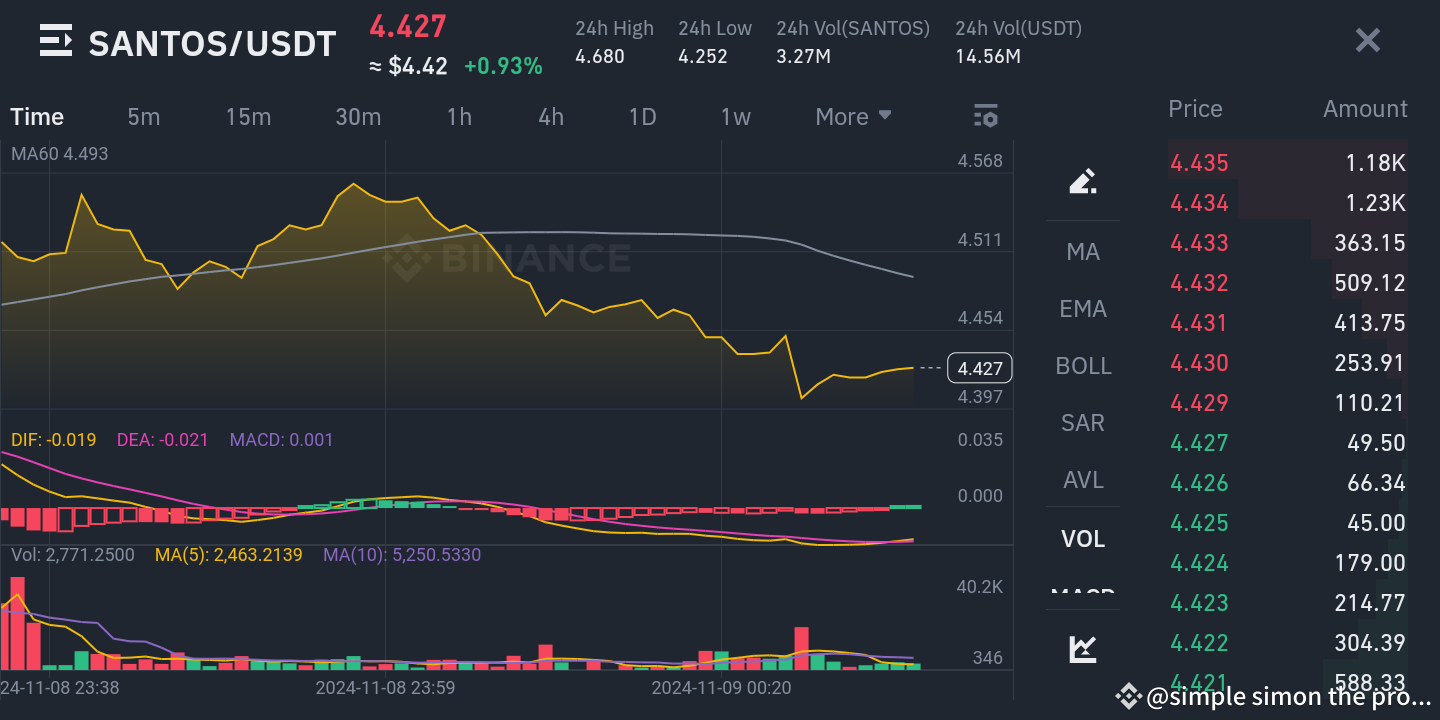Click the 2024-11-08 23:59 time axis label
Image resolution: width=1440 pixels, height=720 pixels.
(x=385, y=688)
